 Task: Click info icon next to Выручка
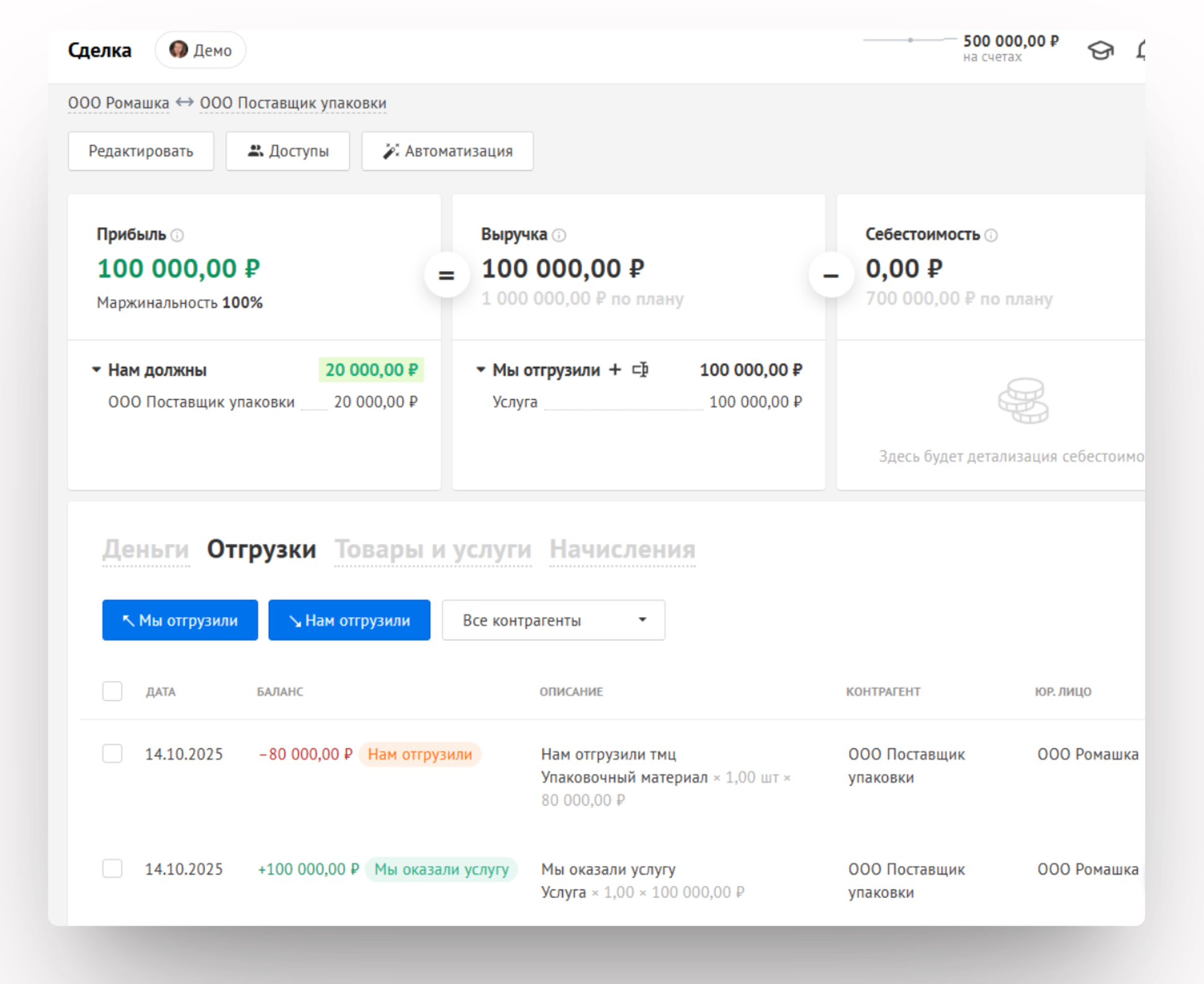coord(559,235)
